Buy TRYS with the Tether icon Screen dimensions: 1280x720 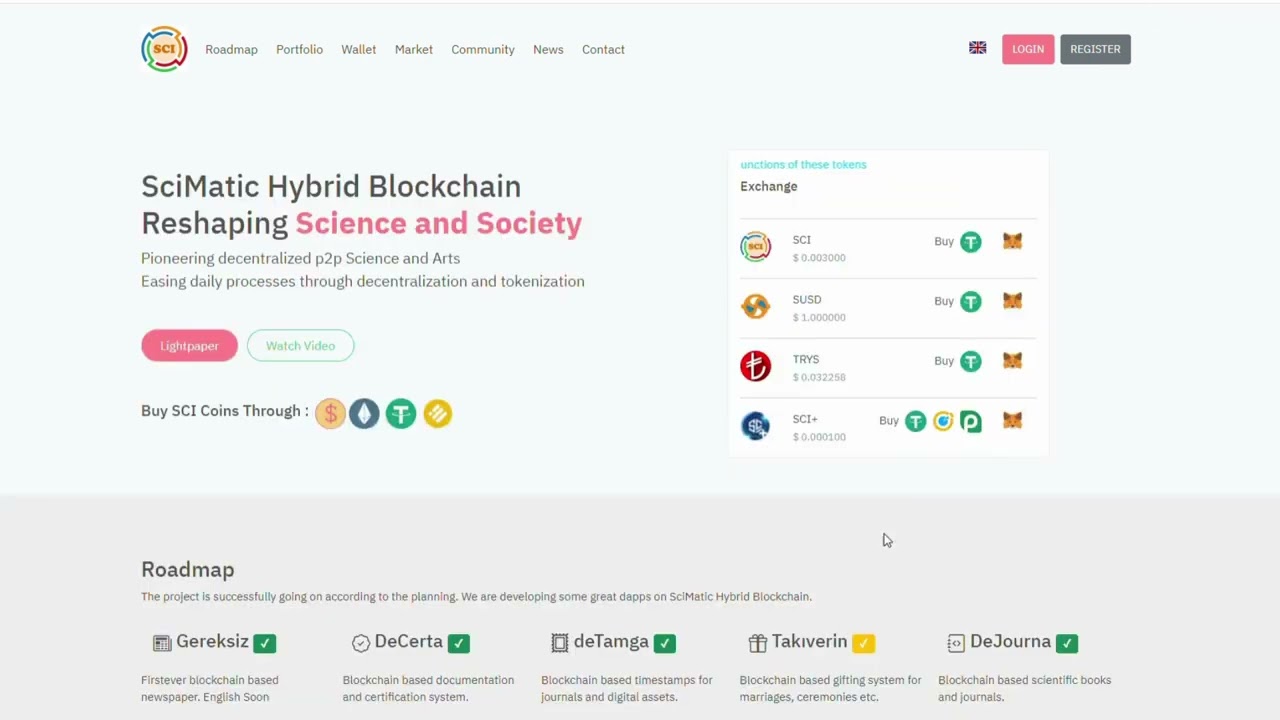[971, 361]
